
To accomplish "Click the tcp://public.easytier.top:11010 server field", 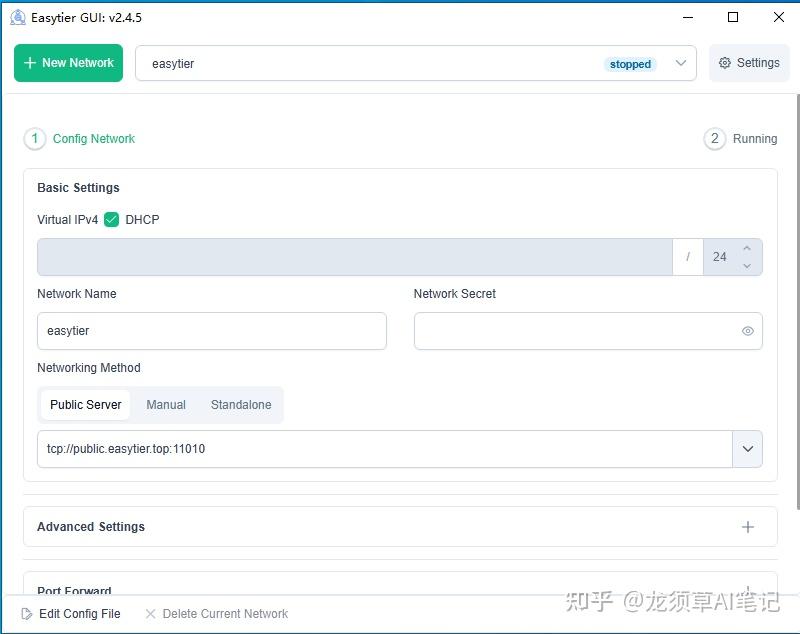I will point(385,449).
